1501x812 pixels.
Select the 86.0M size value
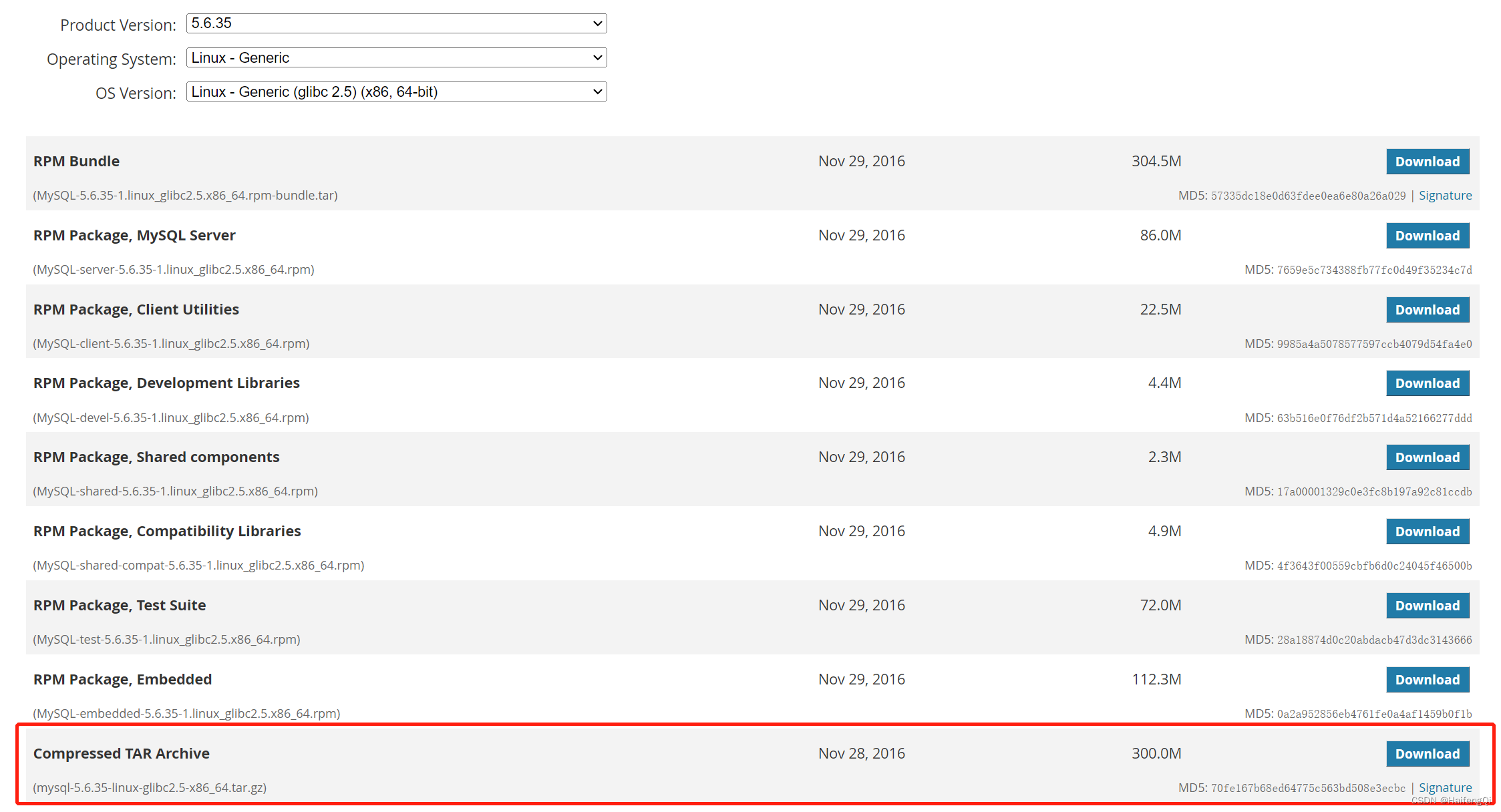(1160, 235)
